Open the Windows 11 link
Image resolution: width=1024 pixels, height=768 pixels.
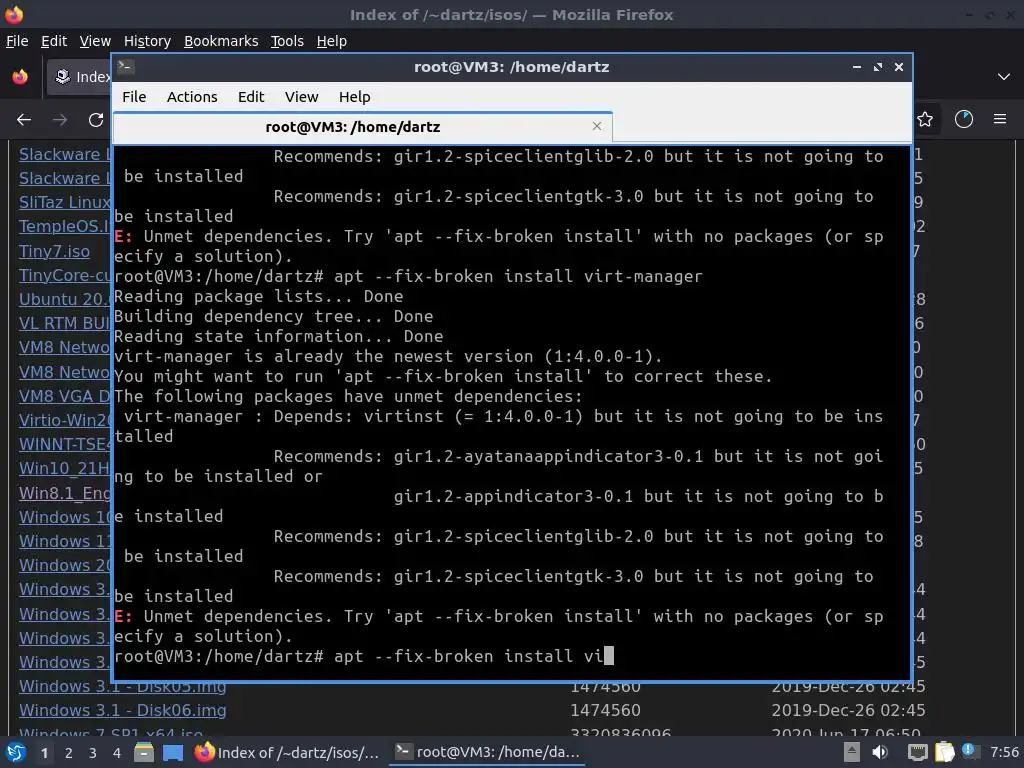point(65,541)
